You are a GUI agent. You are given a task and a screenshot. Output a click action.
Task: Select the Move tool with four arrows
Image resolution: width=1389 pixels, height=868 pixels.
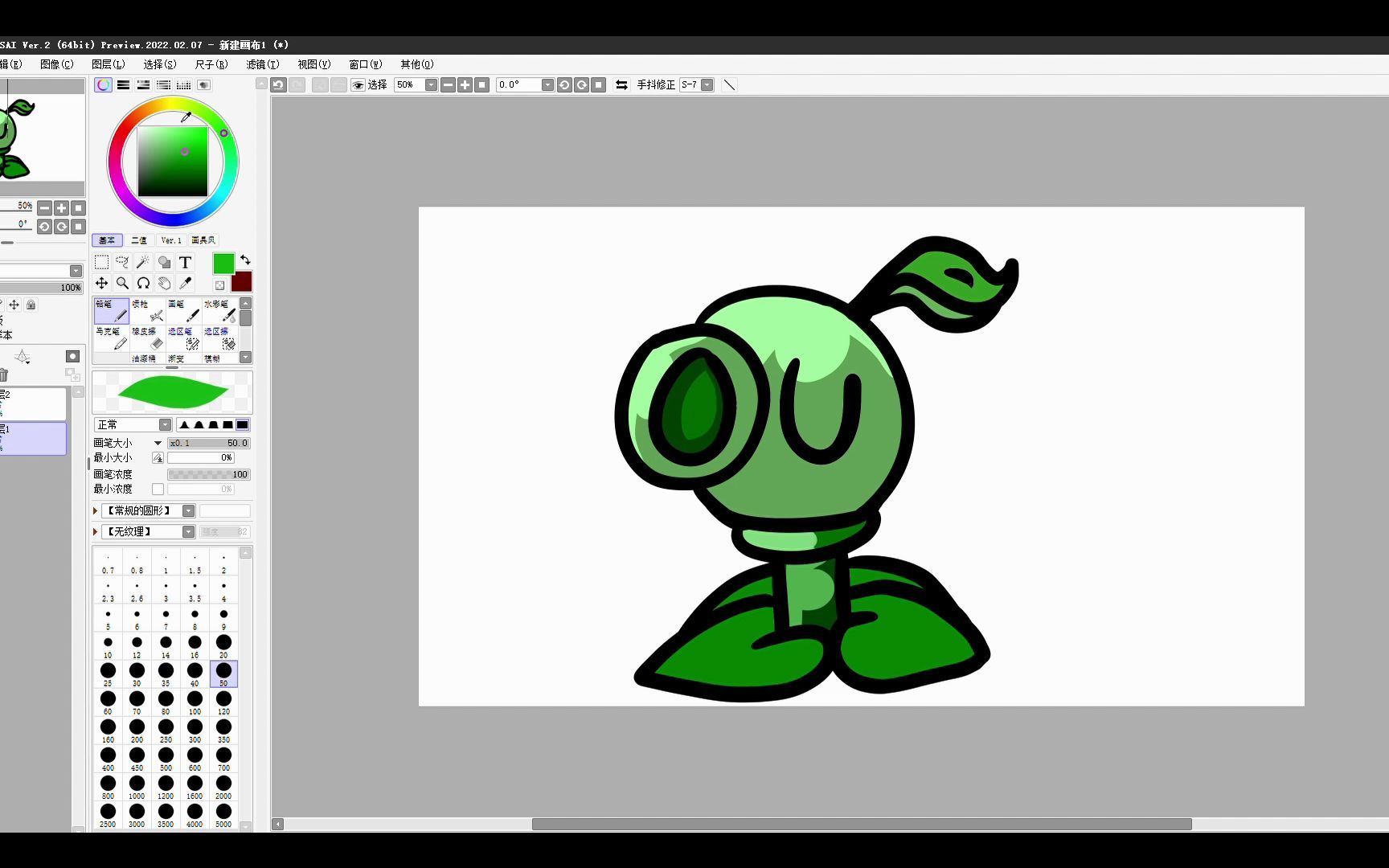coord(101,283)
